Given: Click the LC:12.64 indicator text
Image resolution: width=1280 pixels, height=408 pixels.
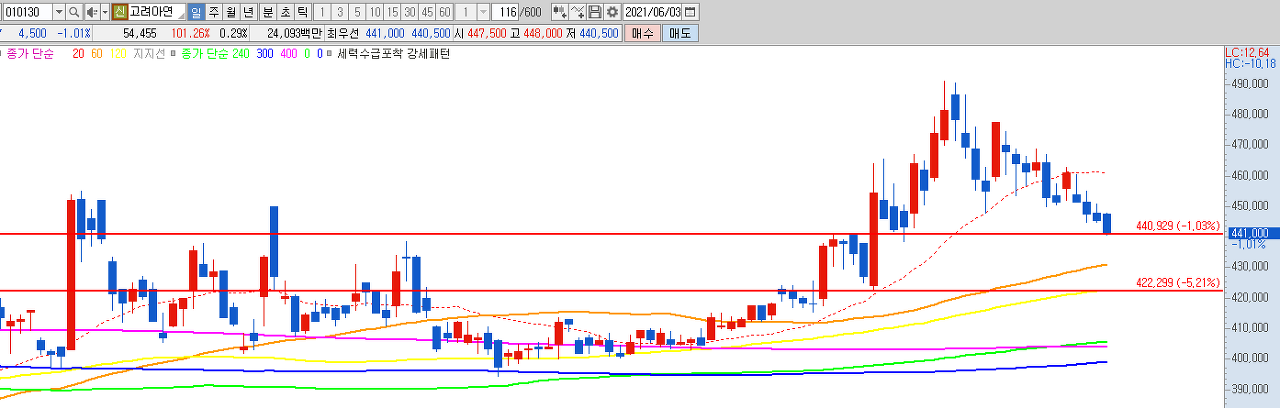Looking at the screenshot, I should tap(1247, 52).
